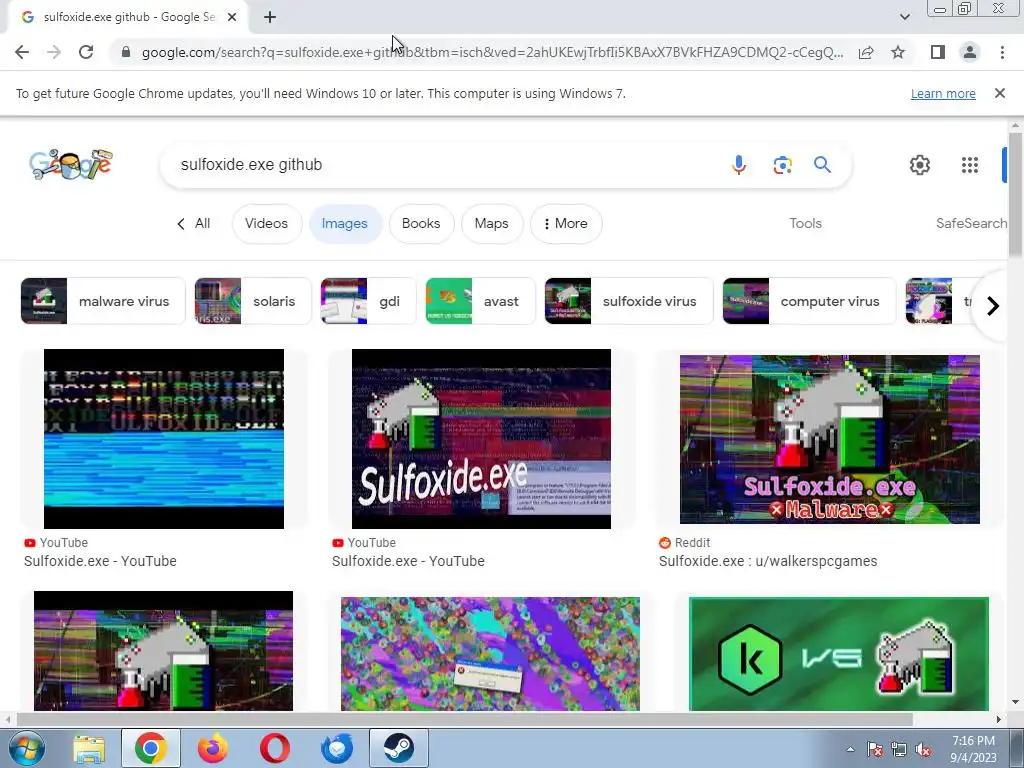The width and height of the screenshot is (1024, 768).
Task: Filter by solaris chip
Action: (253, 301)
